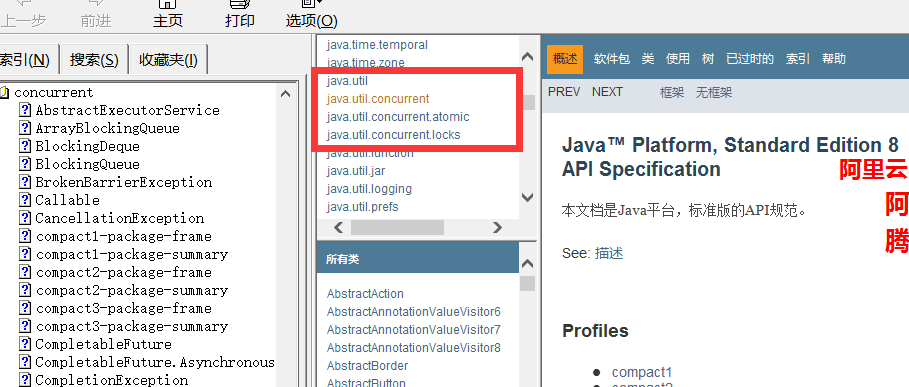Viewport: 909px width, 387px height.
Task: Open Callable topic icon
Action: click(24, 200)
